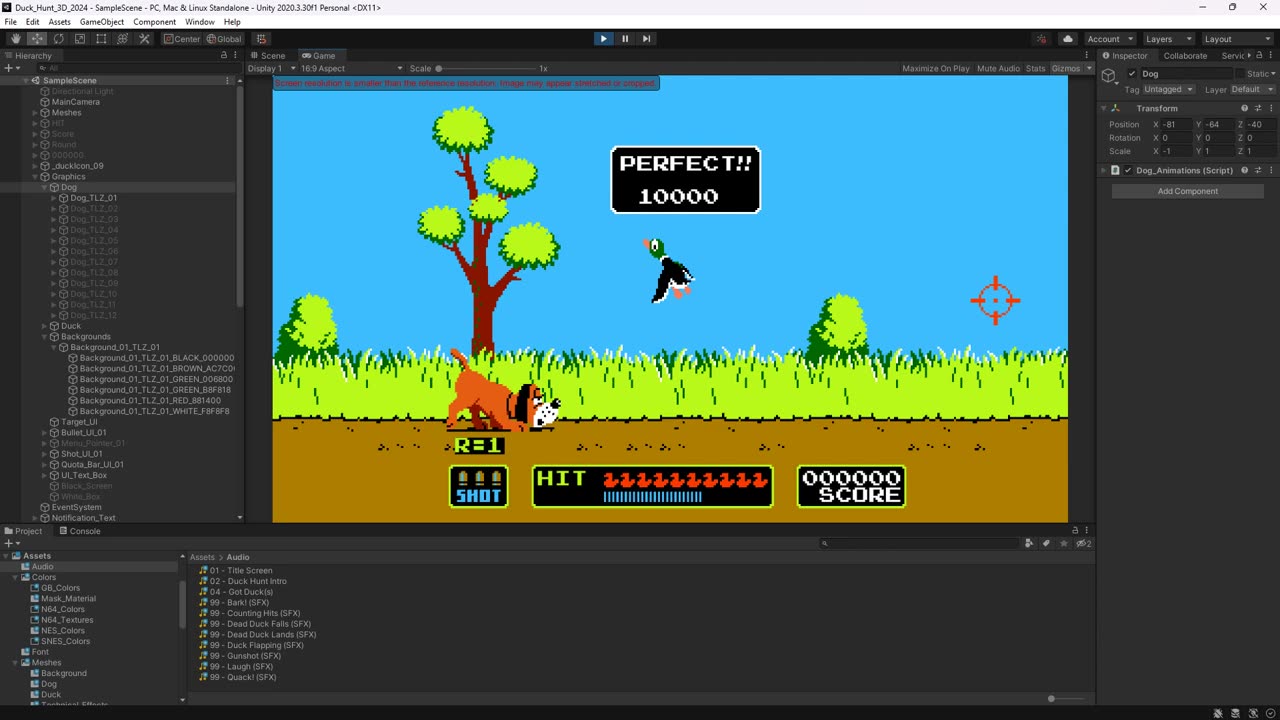Collapse the Transform component
The image size is (1280, 720).
click(1105, 108)
